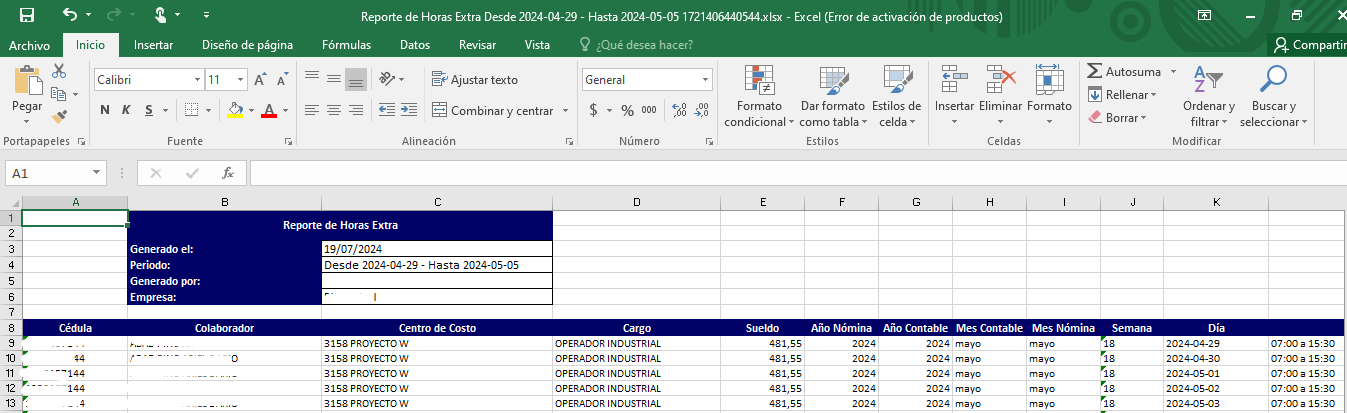Click the decrease decimal icon

tap(702, 110)
